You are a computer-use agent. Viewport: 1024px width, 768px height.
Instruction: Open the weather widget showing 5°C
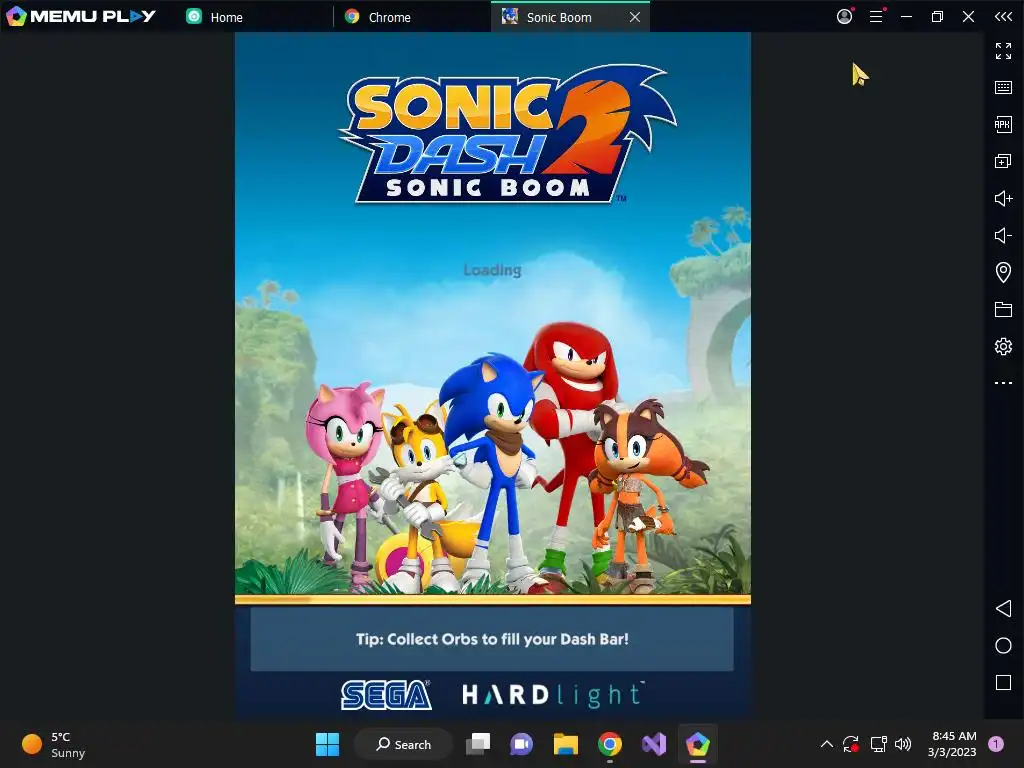tap(54, 744)
